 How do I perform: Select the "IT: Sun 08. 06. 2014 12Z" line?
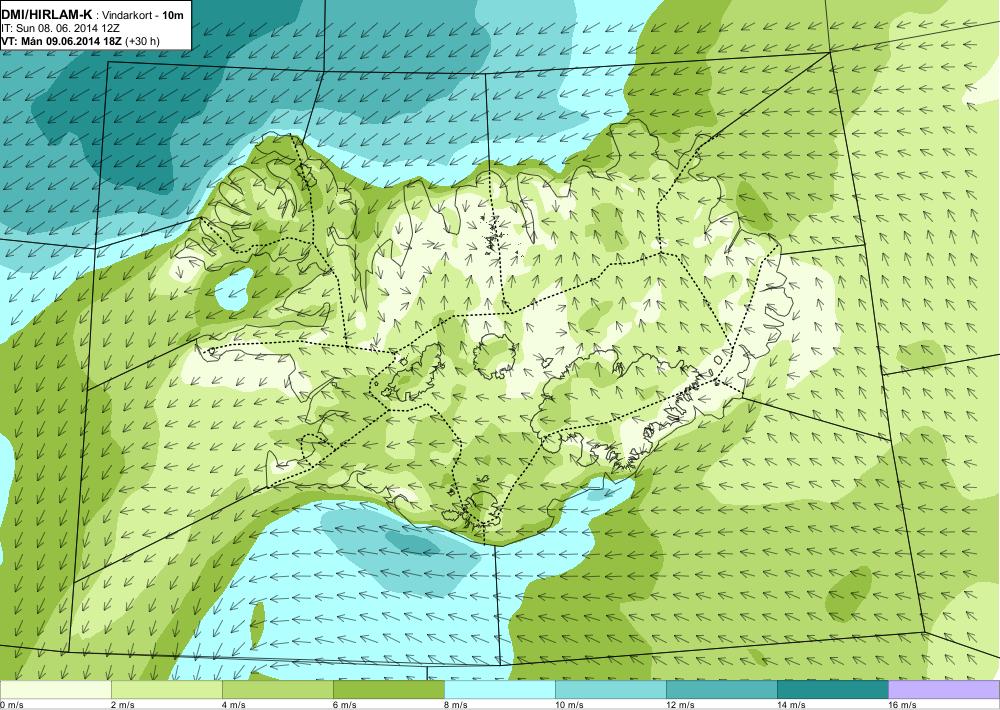tap(61, 29)
